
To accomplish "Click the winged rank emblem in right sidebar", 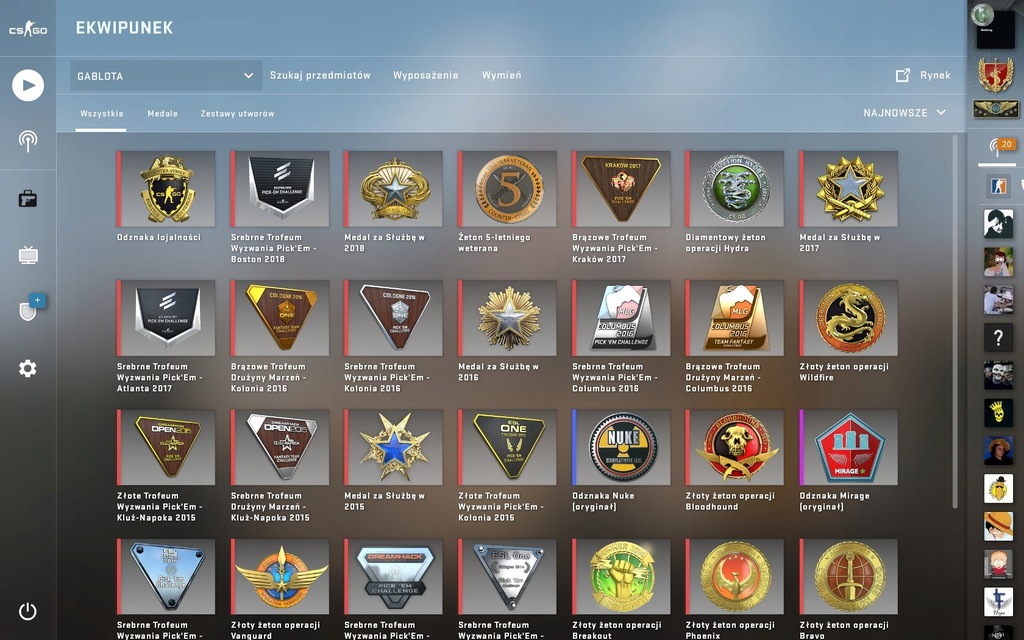I will tap(995, 108).
